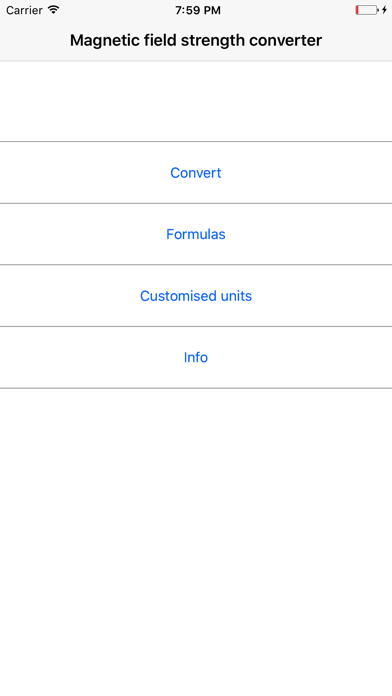Tap the navigation bar's bottom border

[196, 60]
